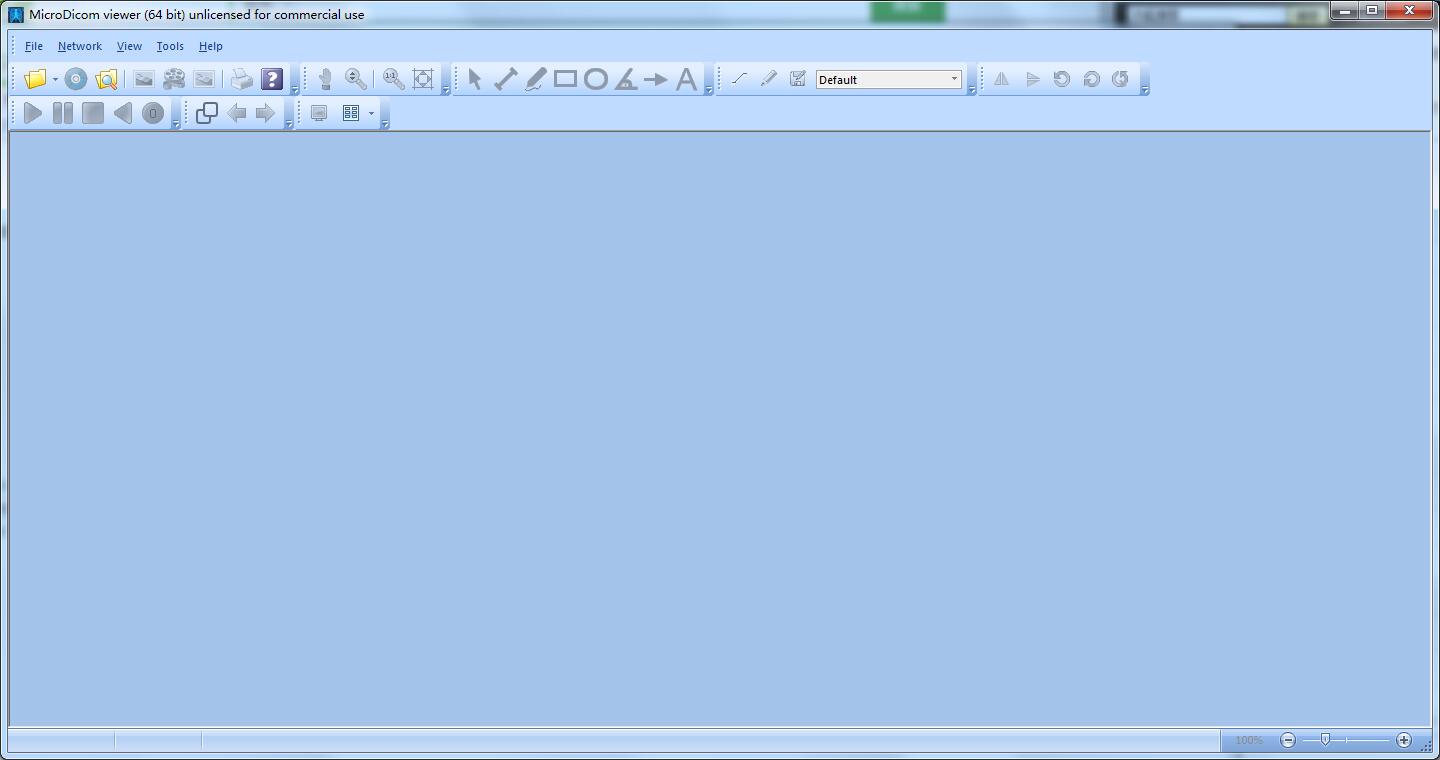Image resolution: width=1440 pixels, height=760 pixels.
Task: Open the Help menu
Action: pyautogui.click(x=210, y=46)
